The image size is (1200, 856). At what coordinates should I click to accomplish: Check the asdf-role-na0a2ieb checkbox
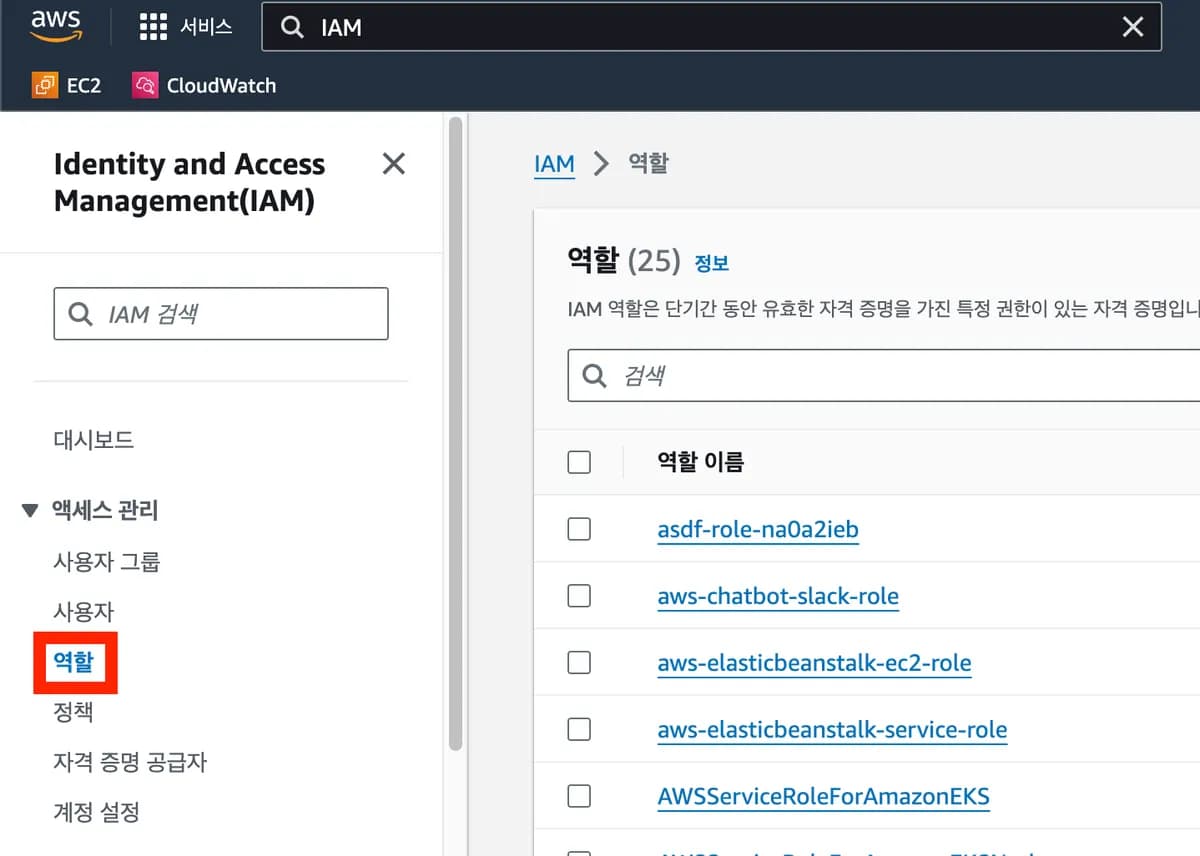pyautogui.click(x=579, y=529)
